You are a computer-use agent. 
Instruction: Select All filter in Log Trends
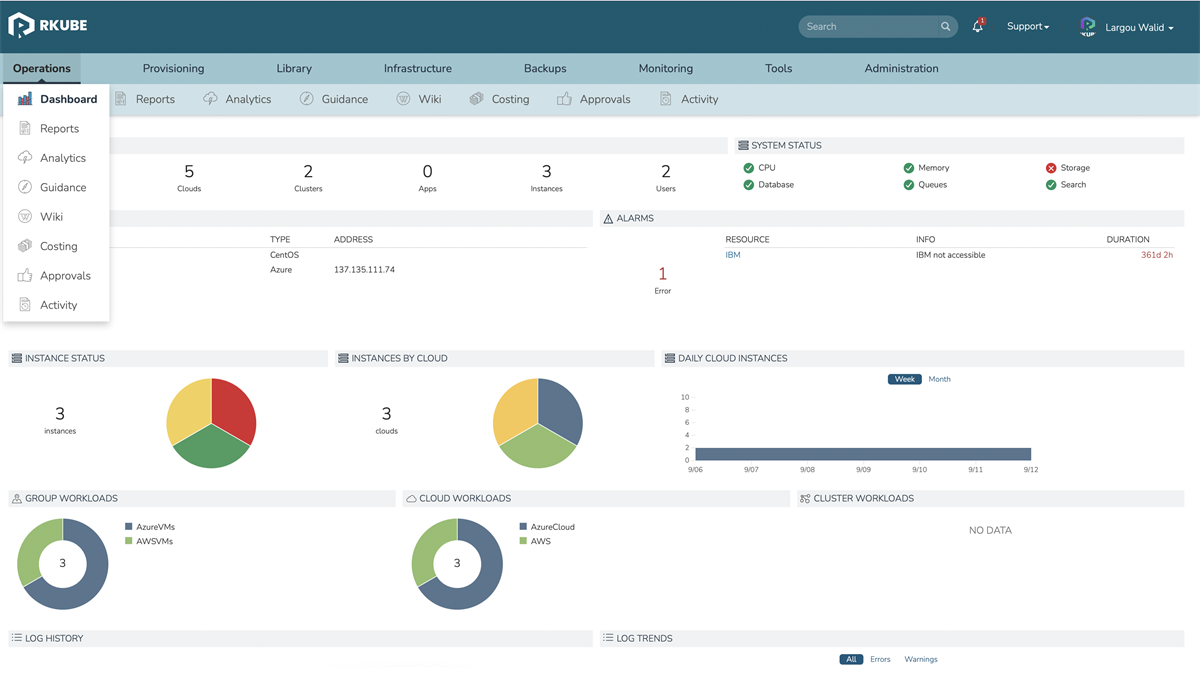[x=851, y=659]
